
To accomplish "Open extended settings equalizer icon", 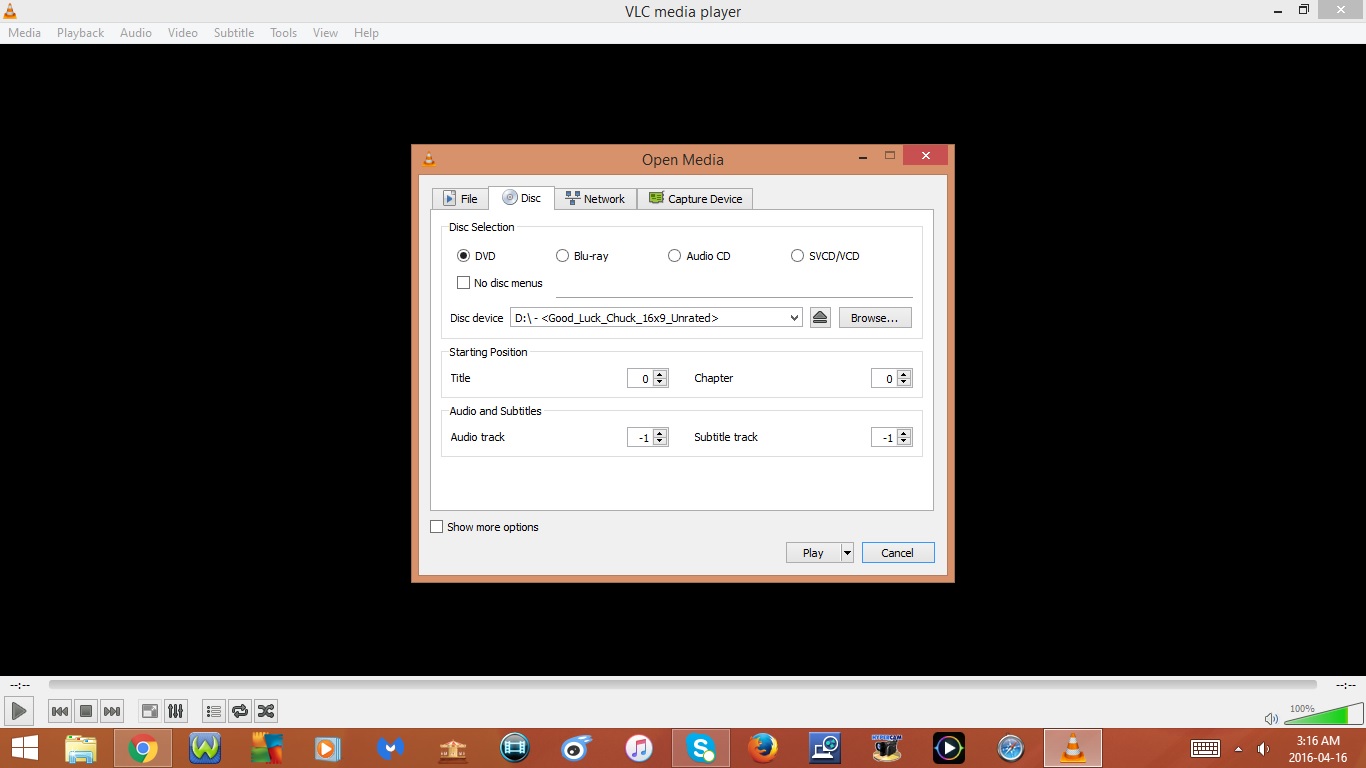I will click(x=175, y=711).
